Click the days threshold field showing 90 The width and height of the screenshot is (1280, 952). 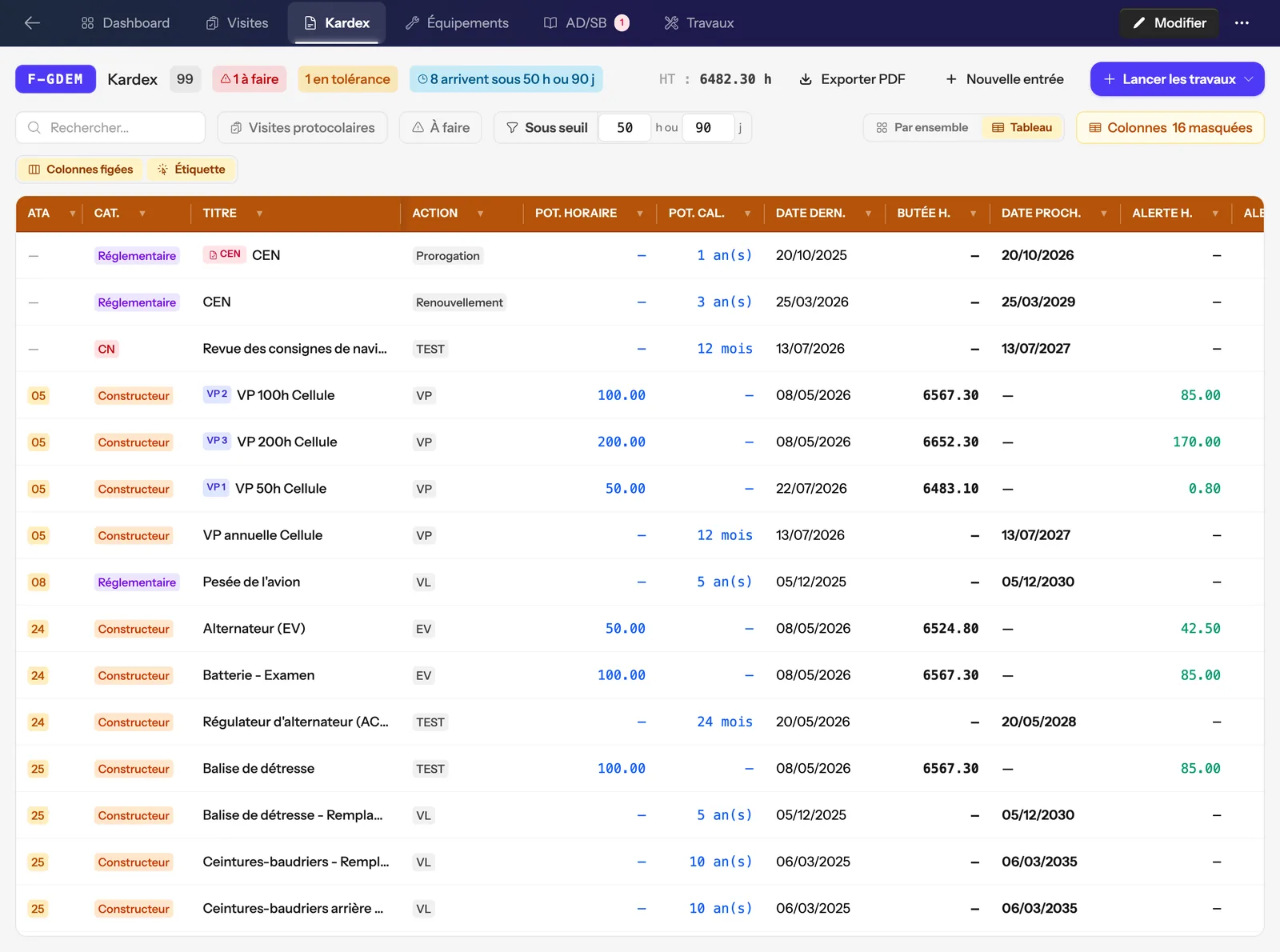707,127
